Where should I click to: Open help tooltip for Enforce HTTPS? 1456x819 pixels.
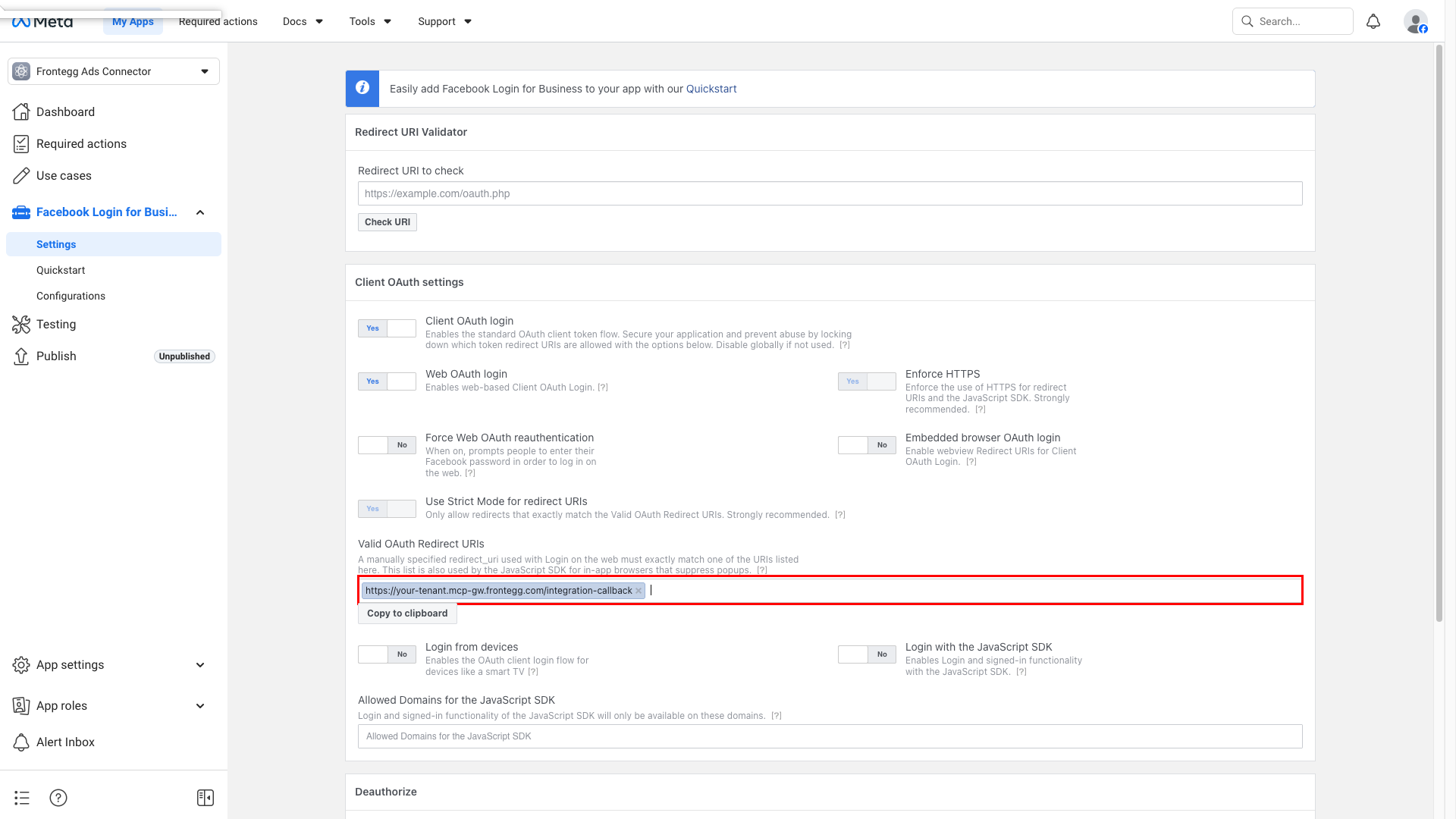point(981,409)
